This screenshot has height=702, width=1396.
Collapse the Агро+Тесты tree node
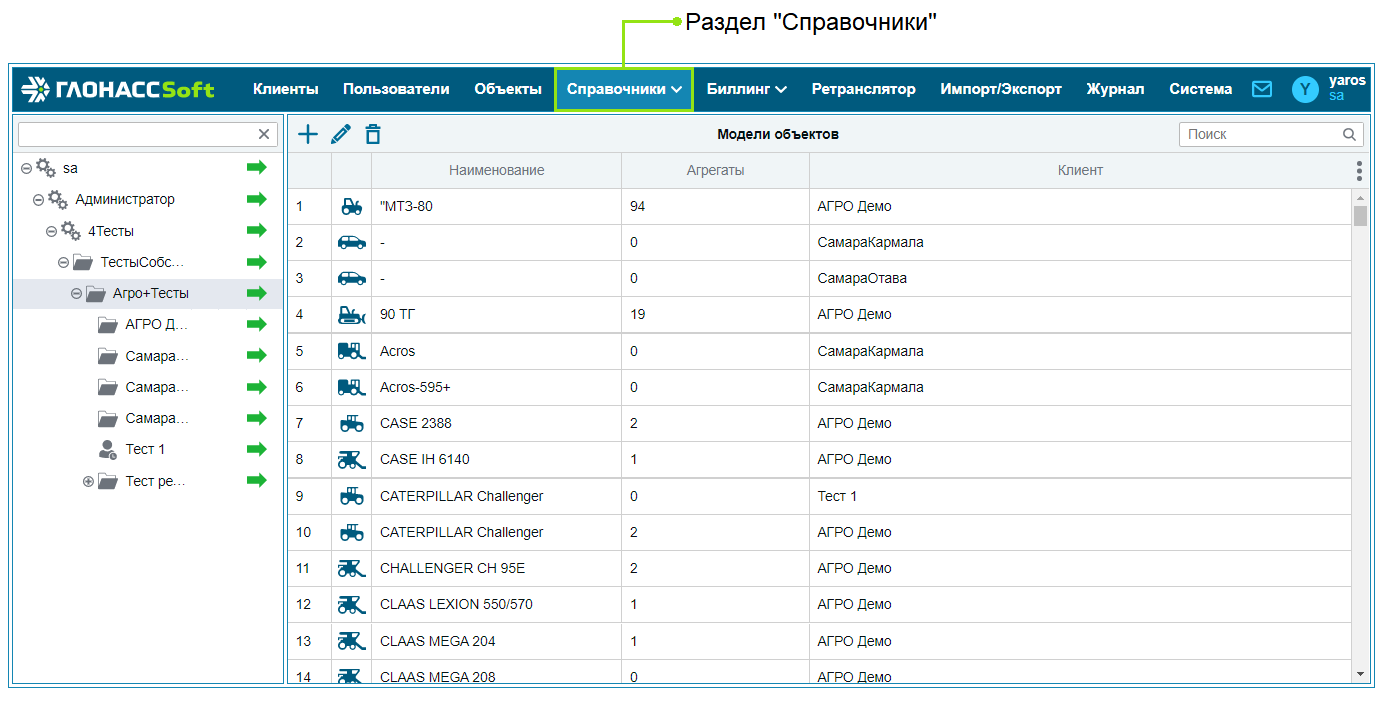pyautogui.click(x=76, y=294)
